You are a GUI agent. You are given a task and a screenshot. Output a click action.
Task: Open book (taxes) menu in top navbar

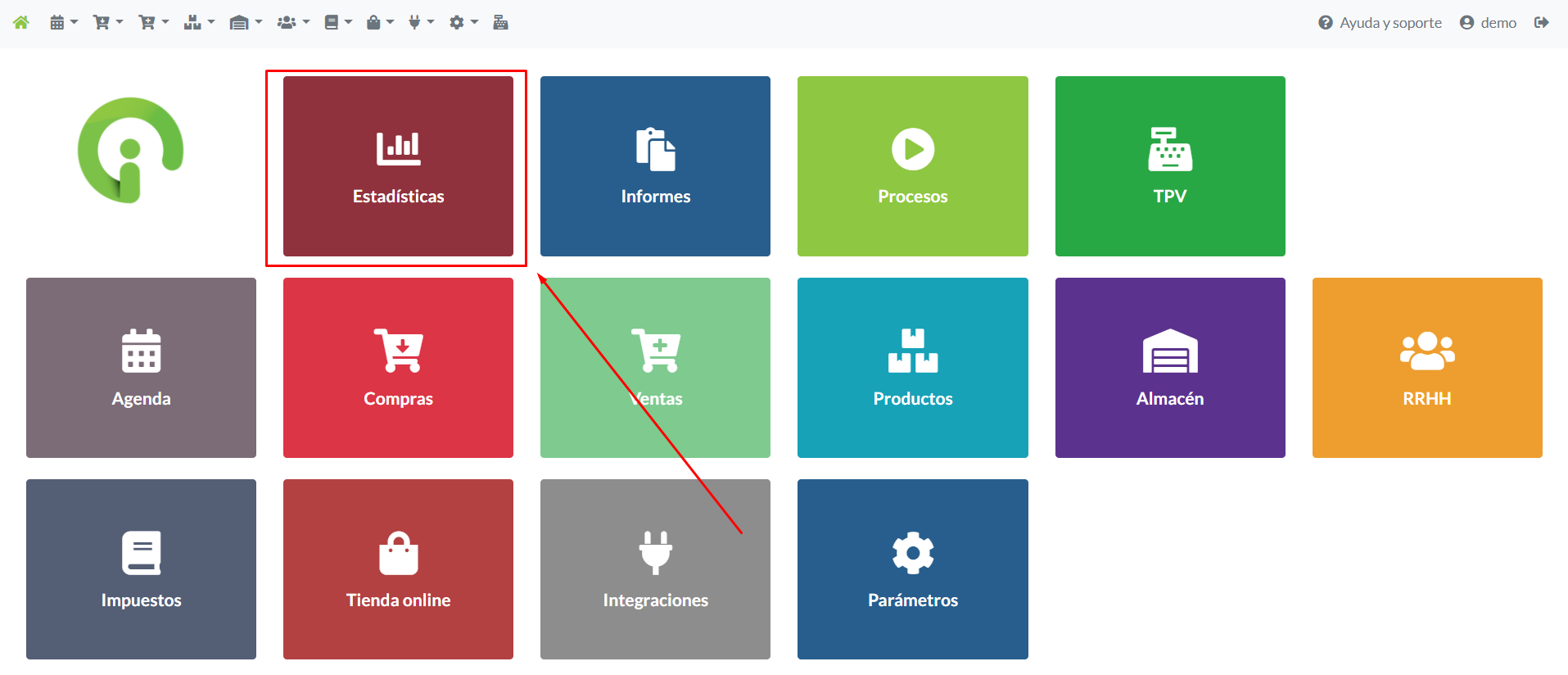pos(337,23)
